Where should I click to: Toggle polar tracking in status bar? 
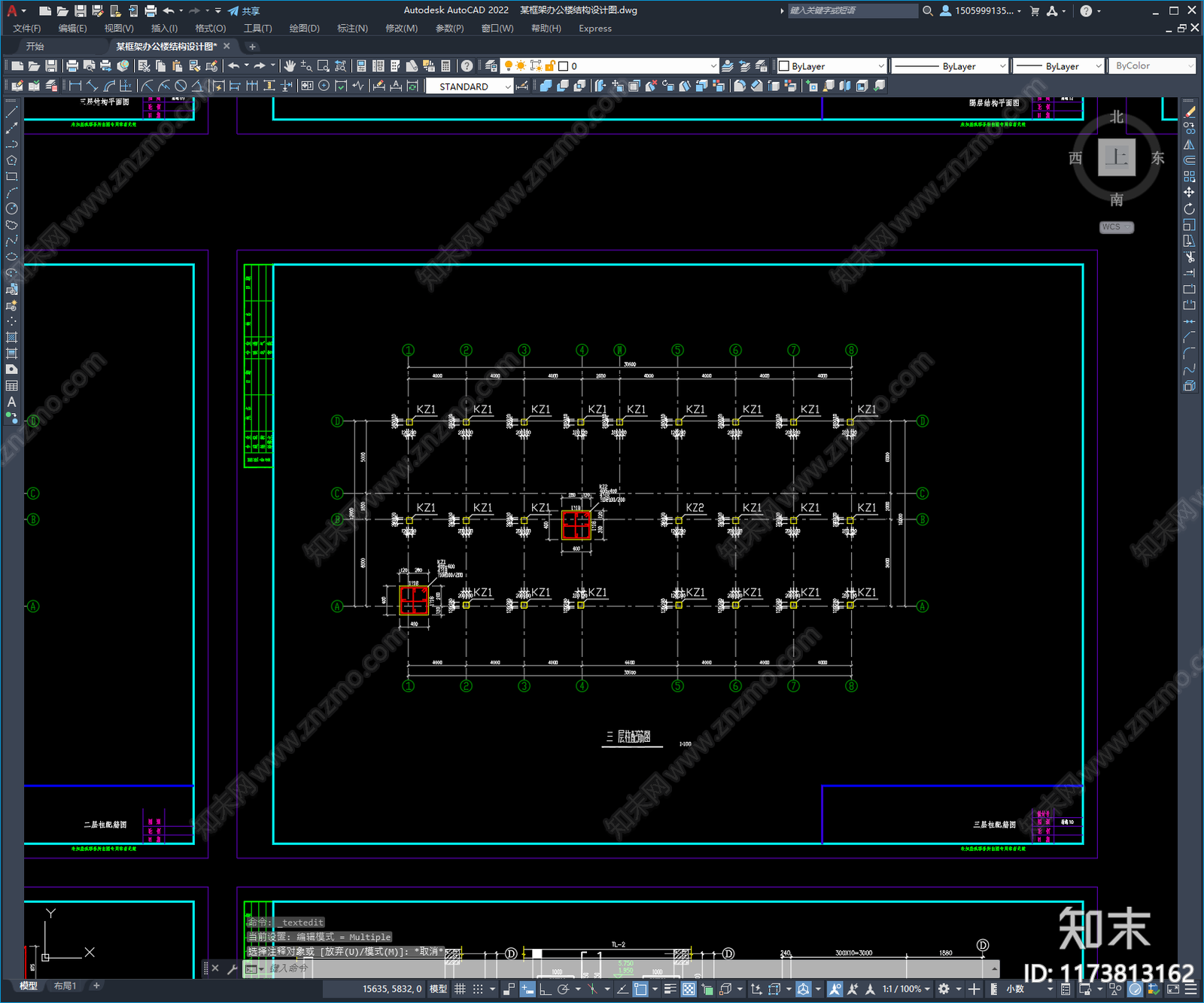tap(563, 989)
